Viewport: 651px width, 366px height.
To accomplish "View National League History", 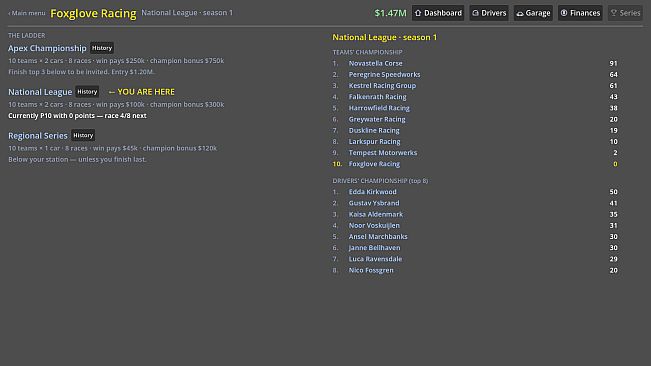I will (x=87, y=91).
